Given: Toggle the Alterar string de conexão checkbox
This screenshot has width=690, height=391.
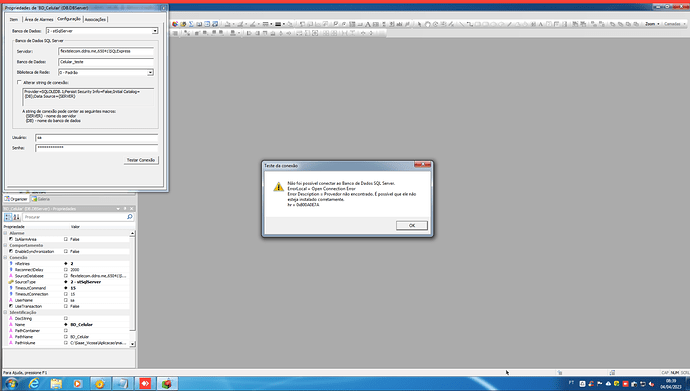Looking at the screenshot, I should point(19,82).
